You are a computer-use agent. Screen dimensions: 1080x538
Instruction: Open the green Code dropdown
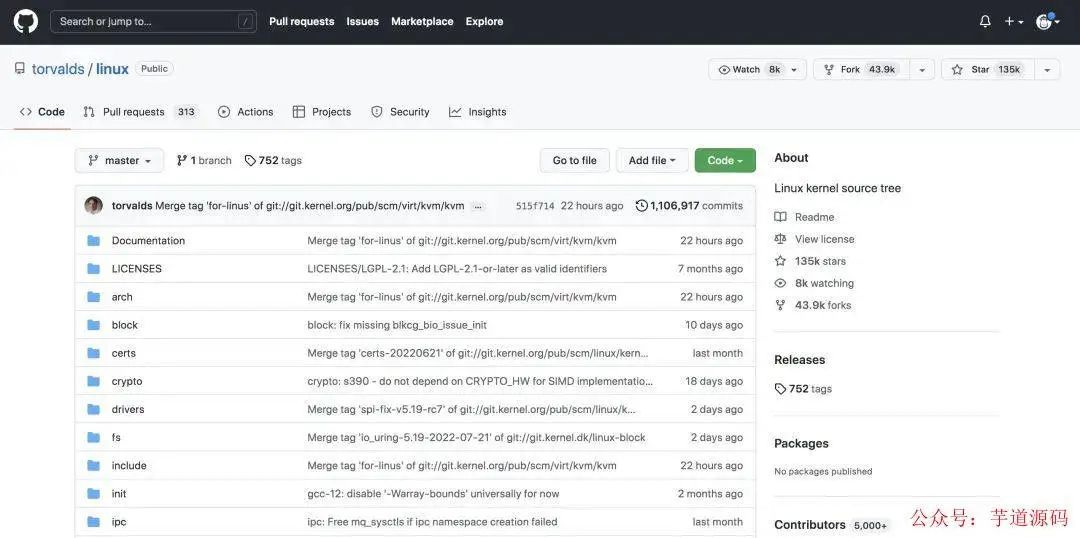point(725,161)
